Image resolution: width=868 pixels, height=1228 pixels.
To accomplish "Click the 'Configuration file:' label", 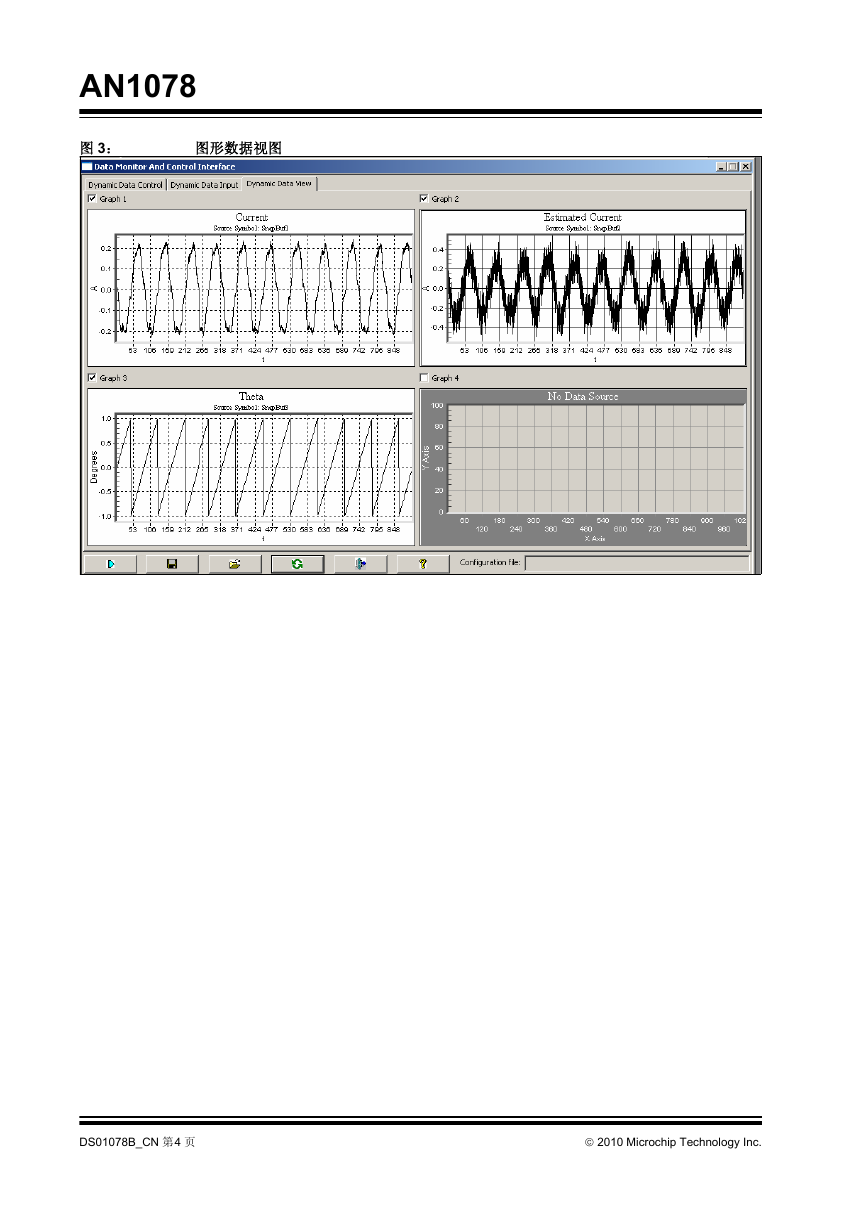I will tap(490, 563).
